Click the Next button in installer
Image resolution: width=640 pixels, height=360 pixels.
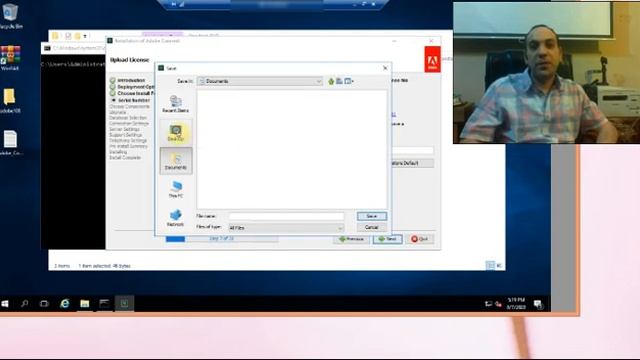click(x=387, y=239)
